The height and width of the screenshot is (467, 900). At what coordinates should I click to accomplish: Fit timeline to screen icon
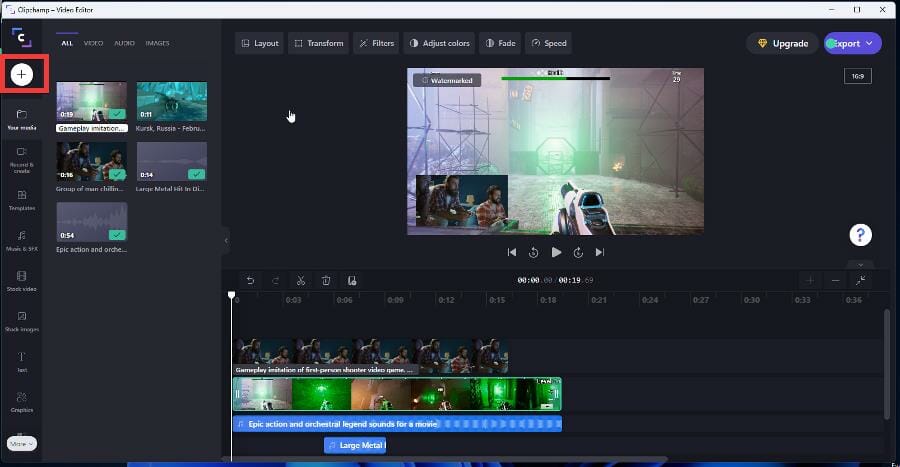(x=860, y=280)
